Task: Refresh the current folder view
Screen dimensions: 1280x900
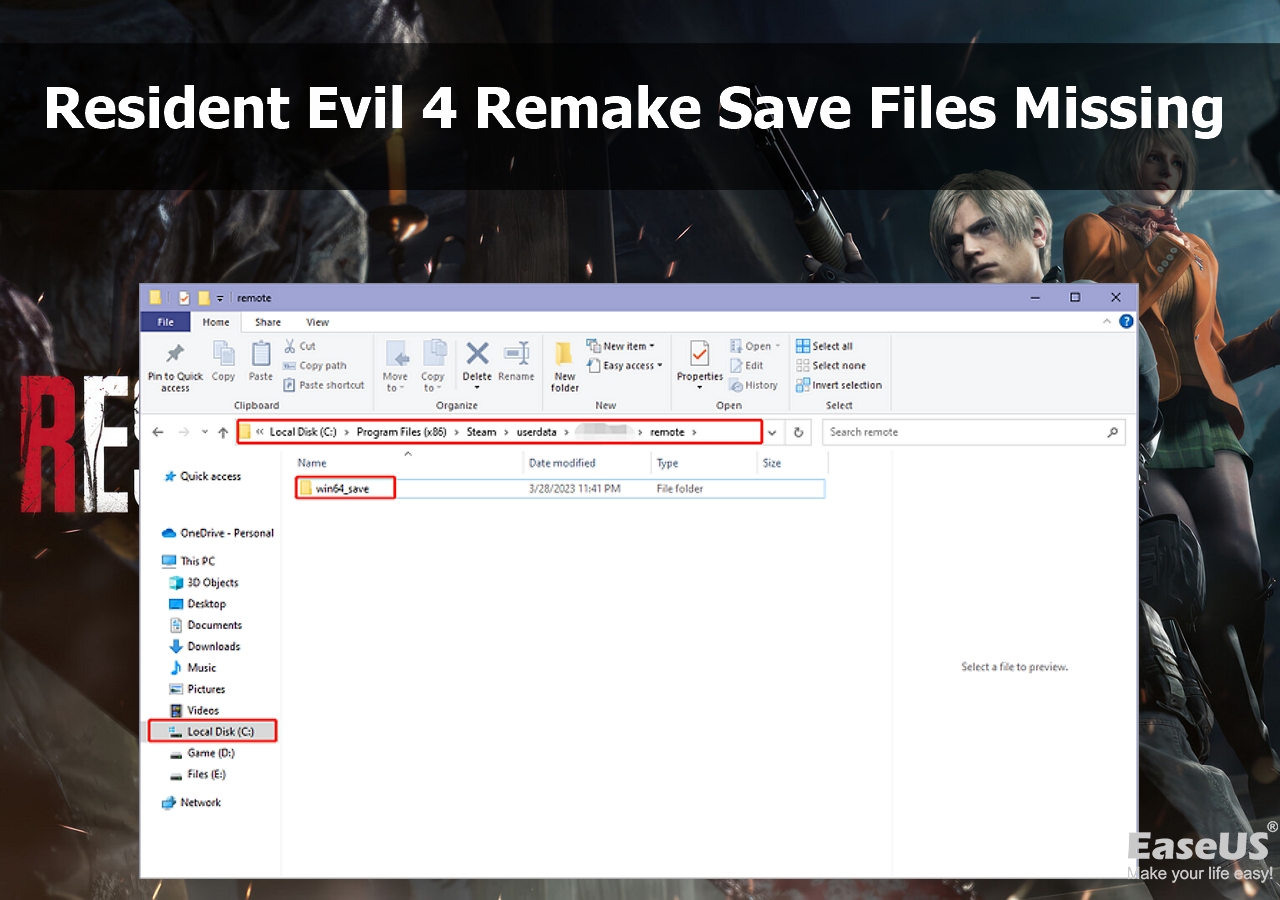Action: (798, 432)
